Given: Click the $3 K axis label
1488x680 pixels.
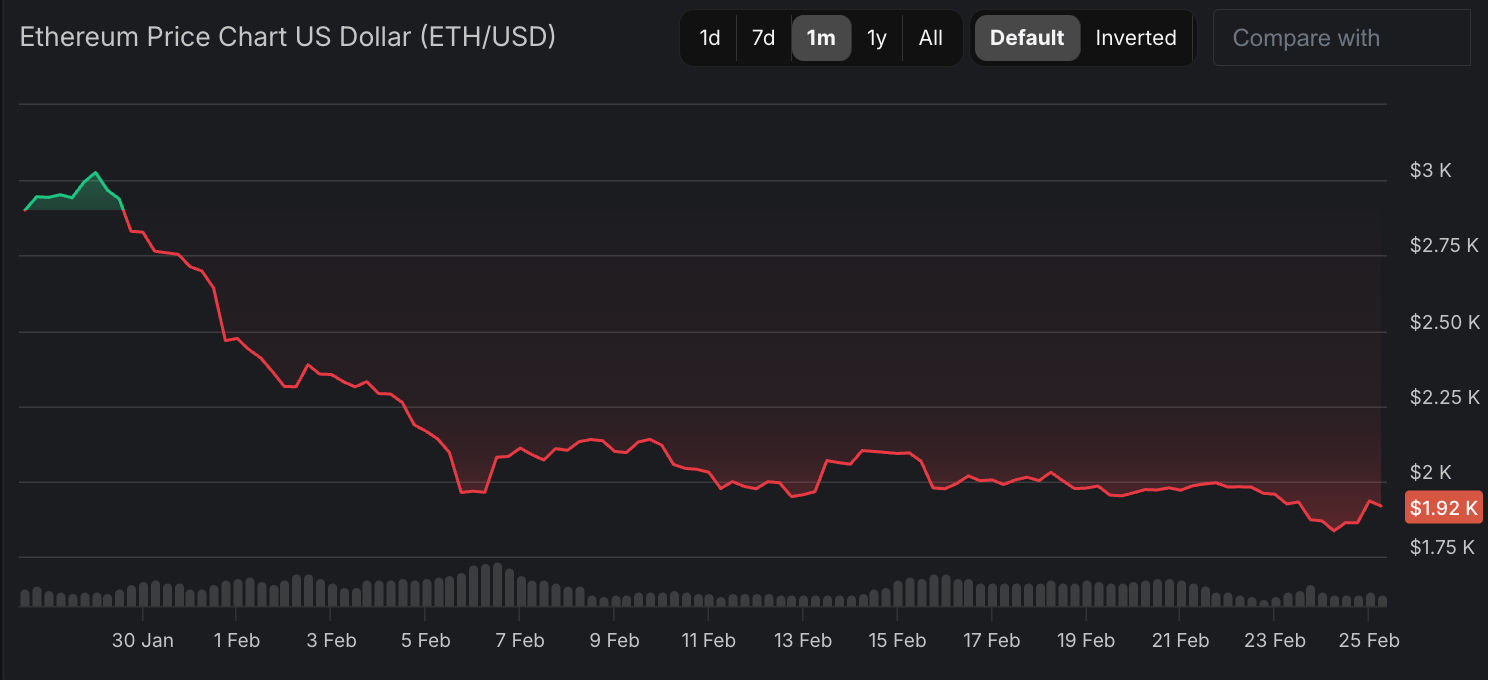Looking at the screenshot, I should [1430, 170].
